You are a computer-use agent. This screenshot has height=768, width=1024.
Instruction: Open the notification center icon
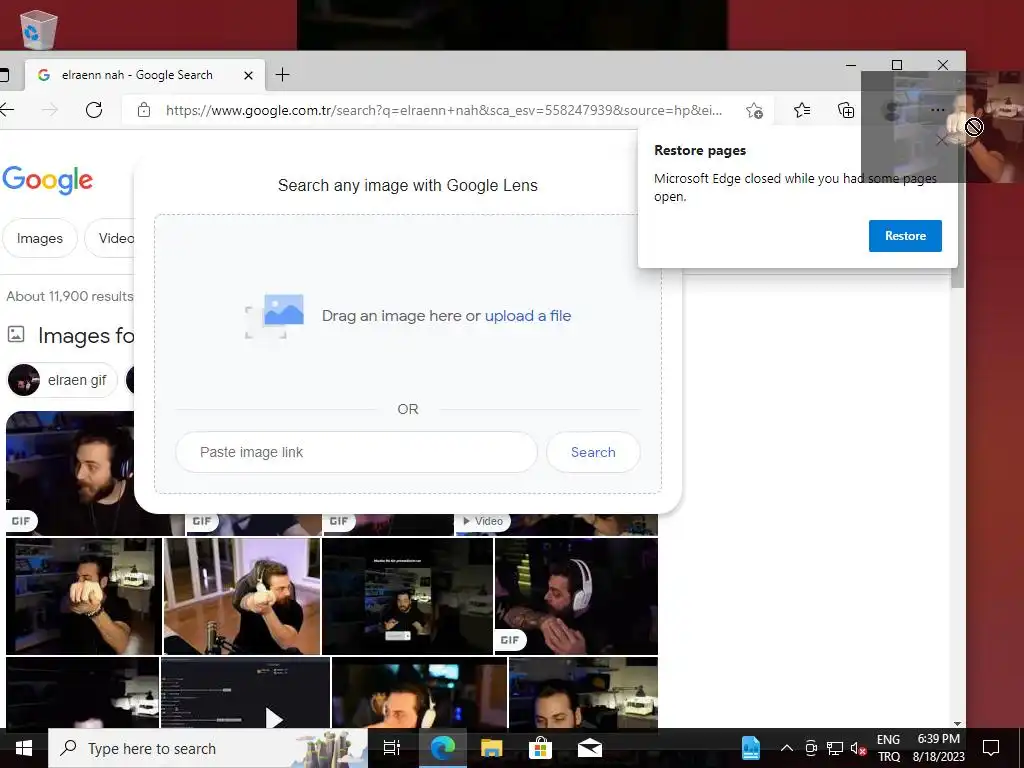(991, 748)
